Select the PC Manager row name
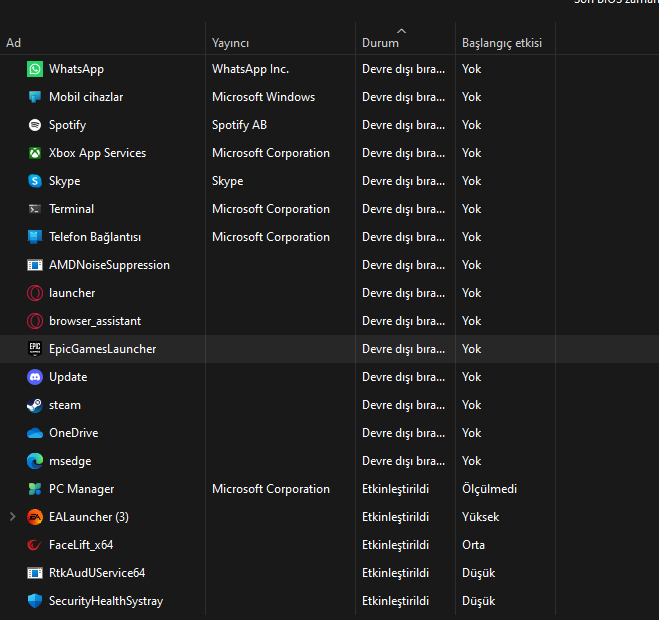Image resolution: width=659 pixels, height=620 pixels. coord(81,489)
